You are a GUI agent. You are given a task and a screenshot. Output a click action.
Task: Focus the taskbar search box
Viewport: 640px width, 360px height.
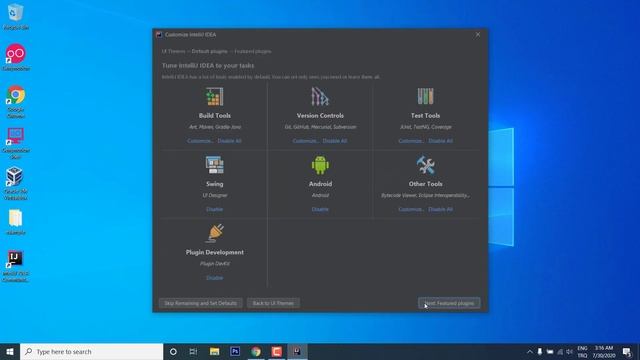(91, 351)
